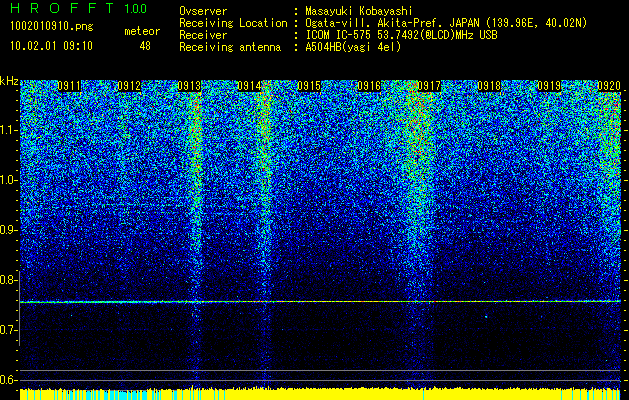
Task: Select the filename 1002010910.png
Action: (52, 27)
